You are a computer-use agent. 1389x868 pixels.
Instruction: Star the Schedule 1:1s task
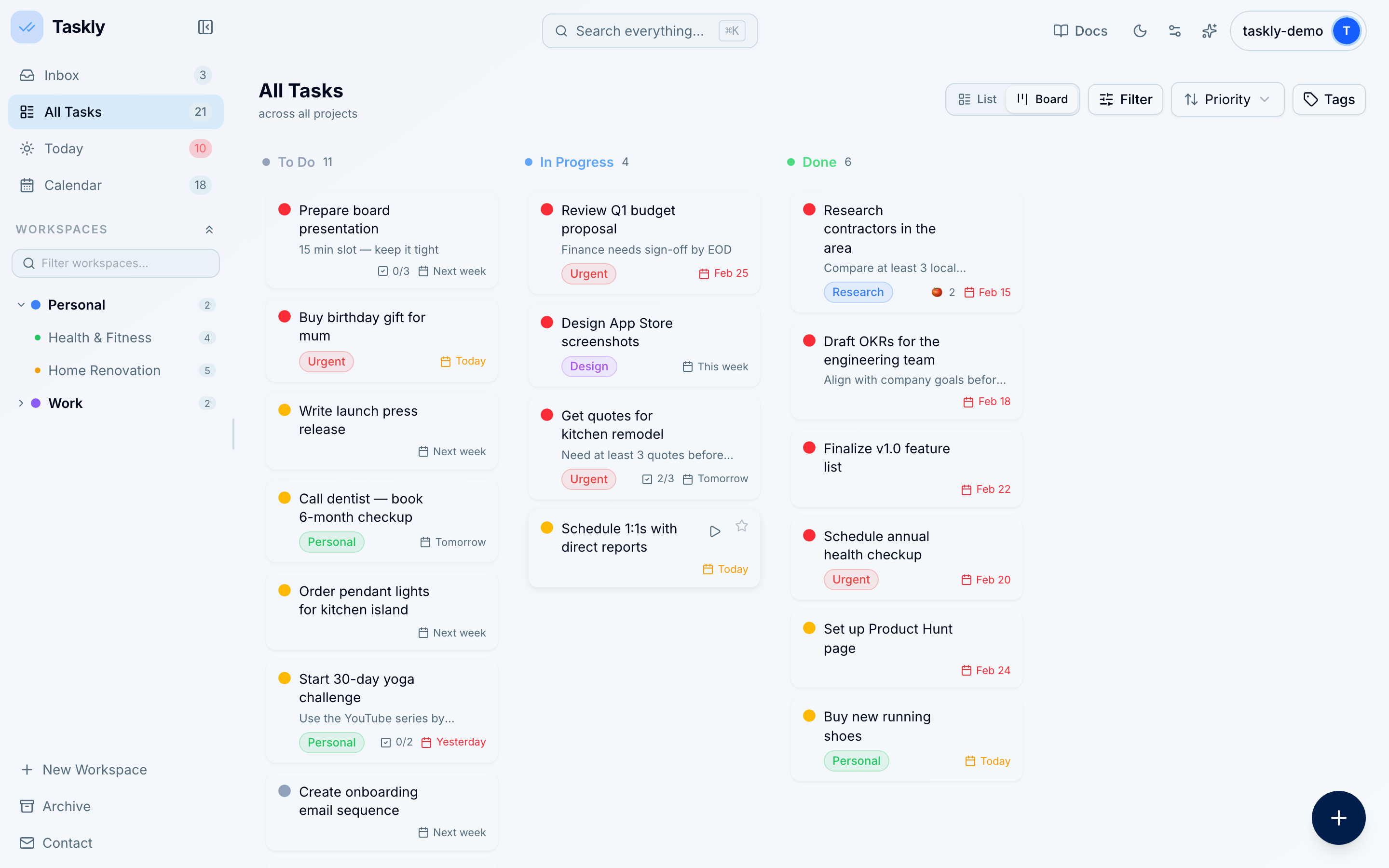pyautogui.click(x=742, y=526)
